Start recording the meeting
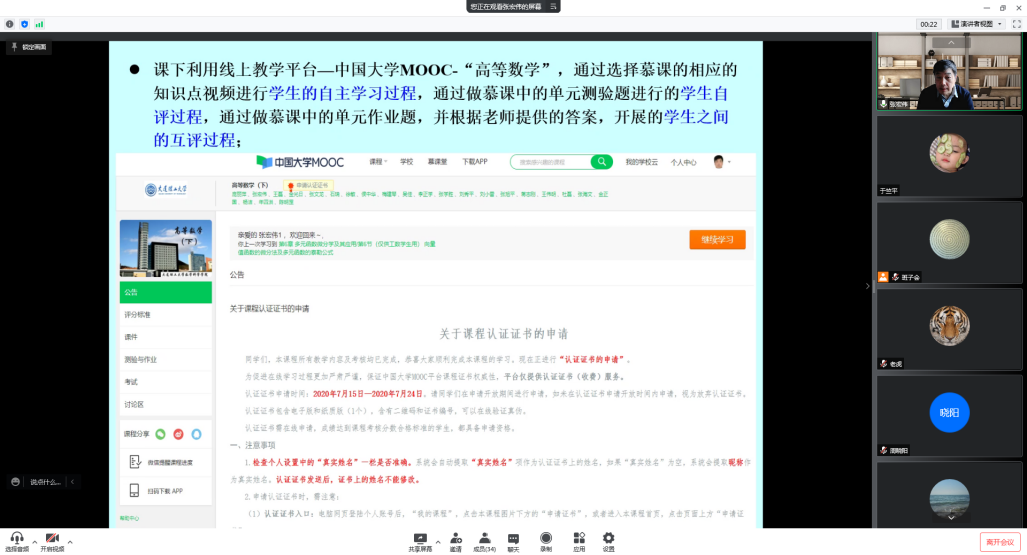The image size is (1027, 555). [x=546, y=543]
